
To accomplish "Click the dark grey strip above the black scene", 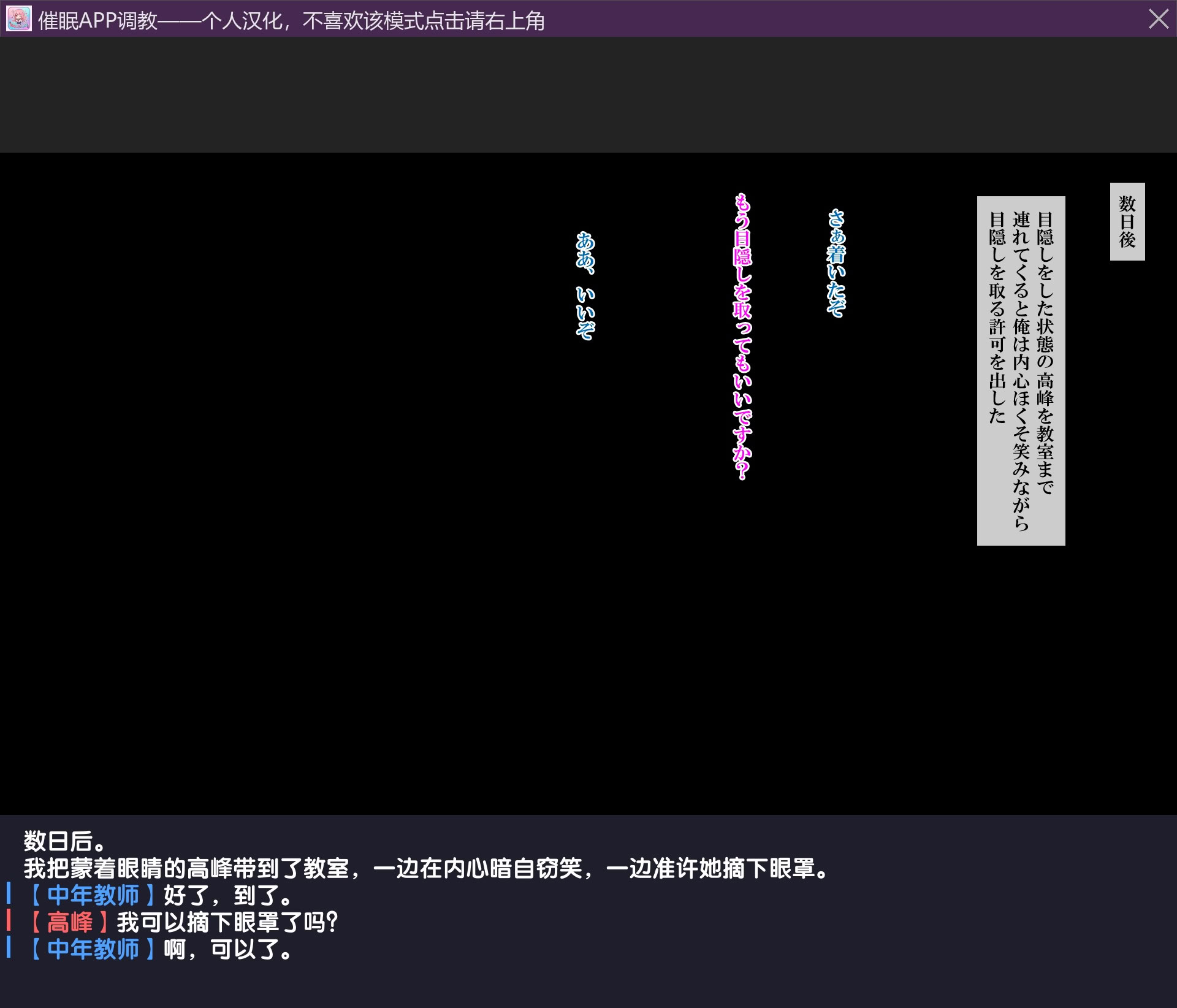I will click(x=588, y=95).
